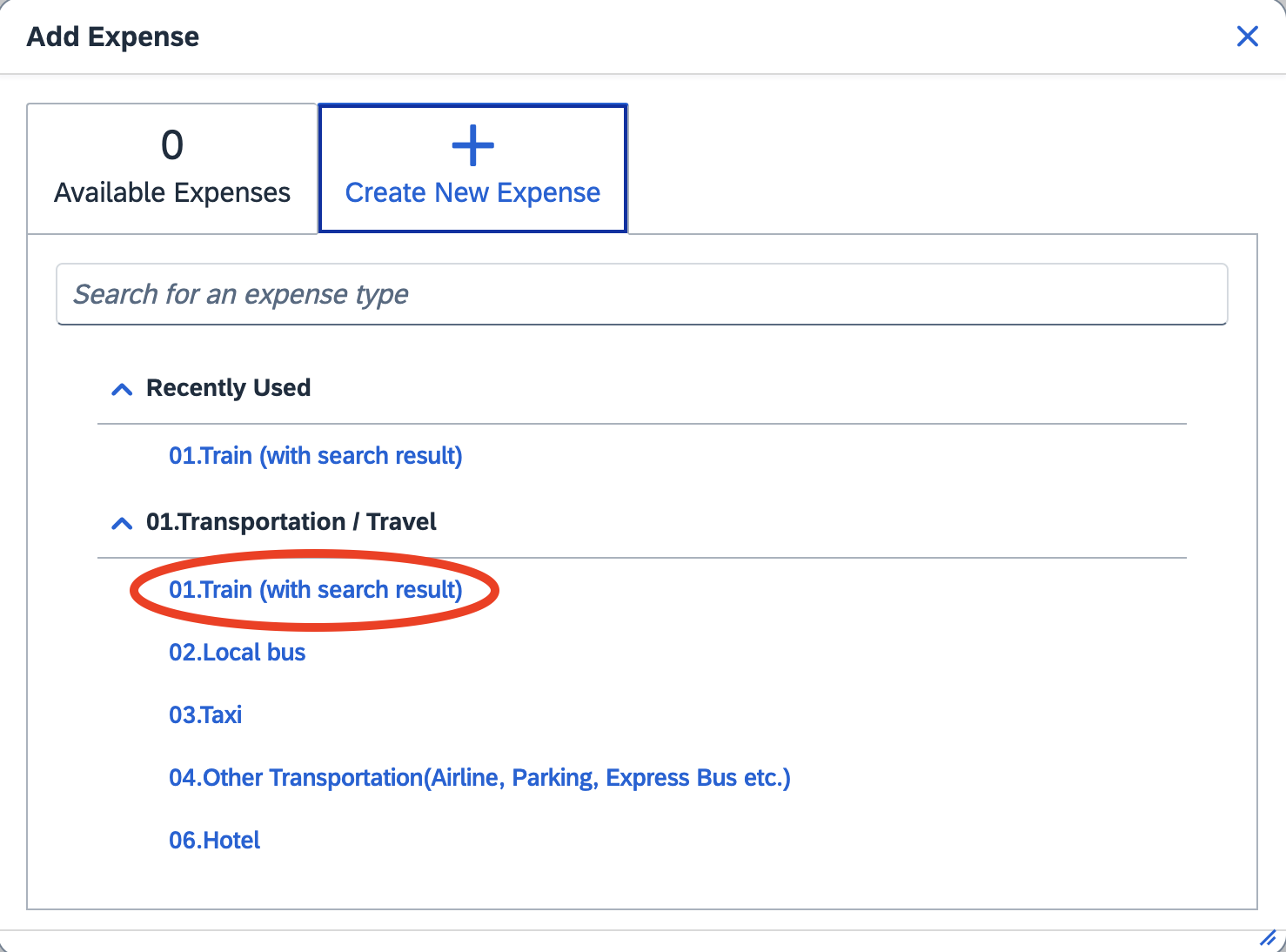Switch to the Available Expenses tab

[x=172, y=169]
